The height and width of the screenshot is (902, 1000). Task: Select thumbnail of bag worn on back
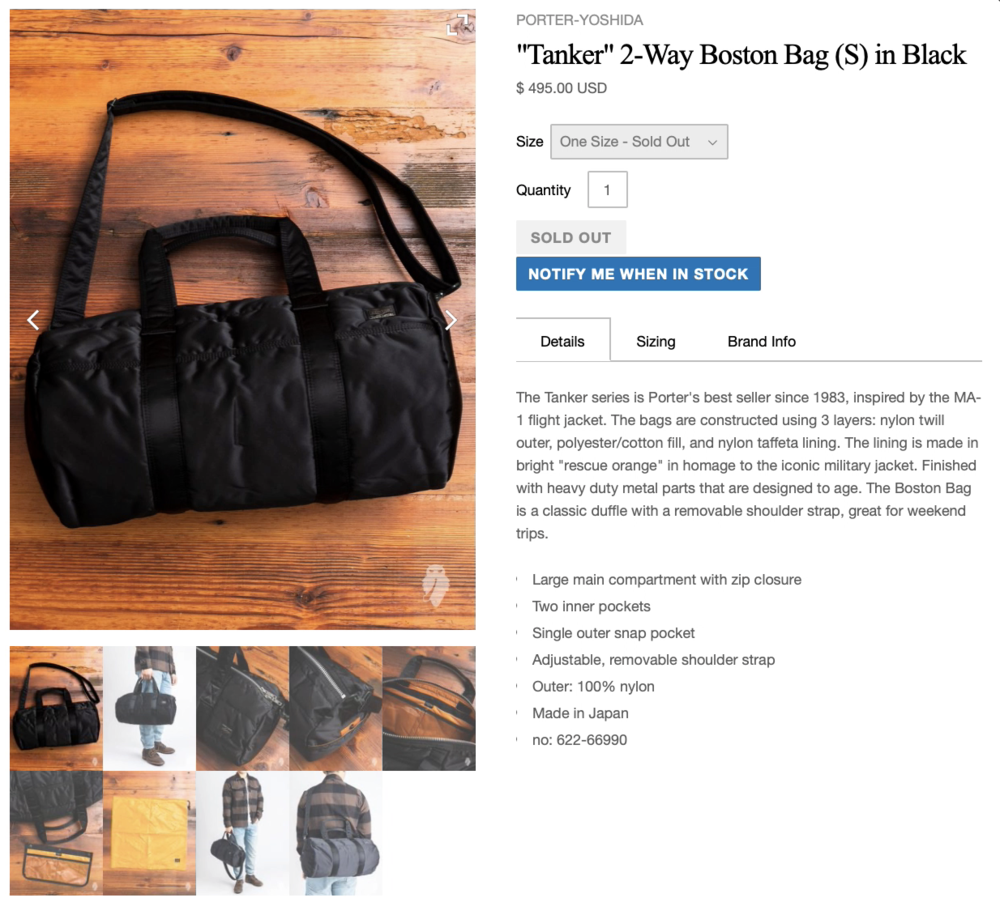click(x=336, y=833)
